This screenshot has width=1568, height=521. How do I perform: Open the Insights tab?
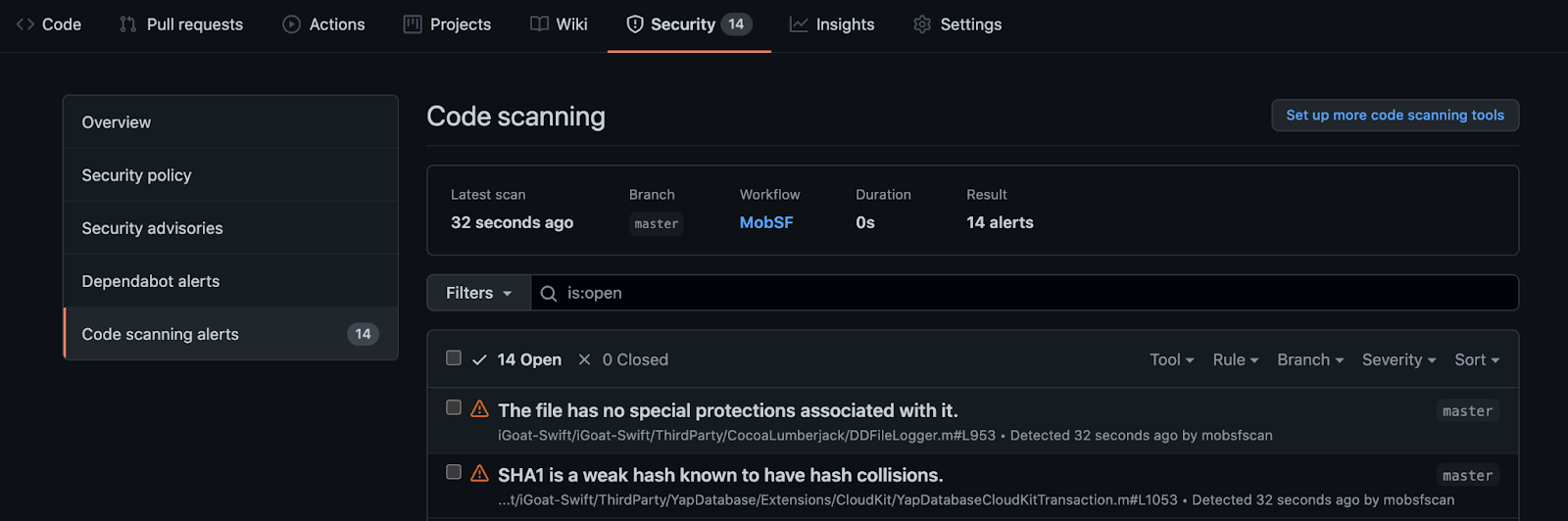coord(832,24)
